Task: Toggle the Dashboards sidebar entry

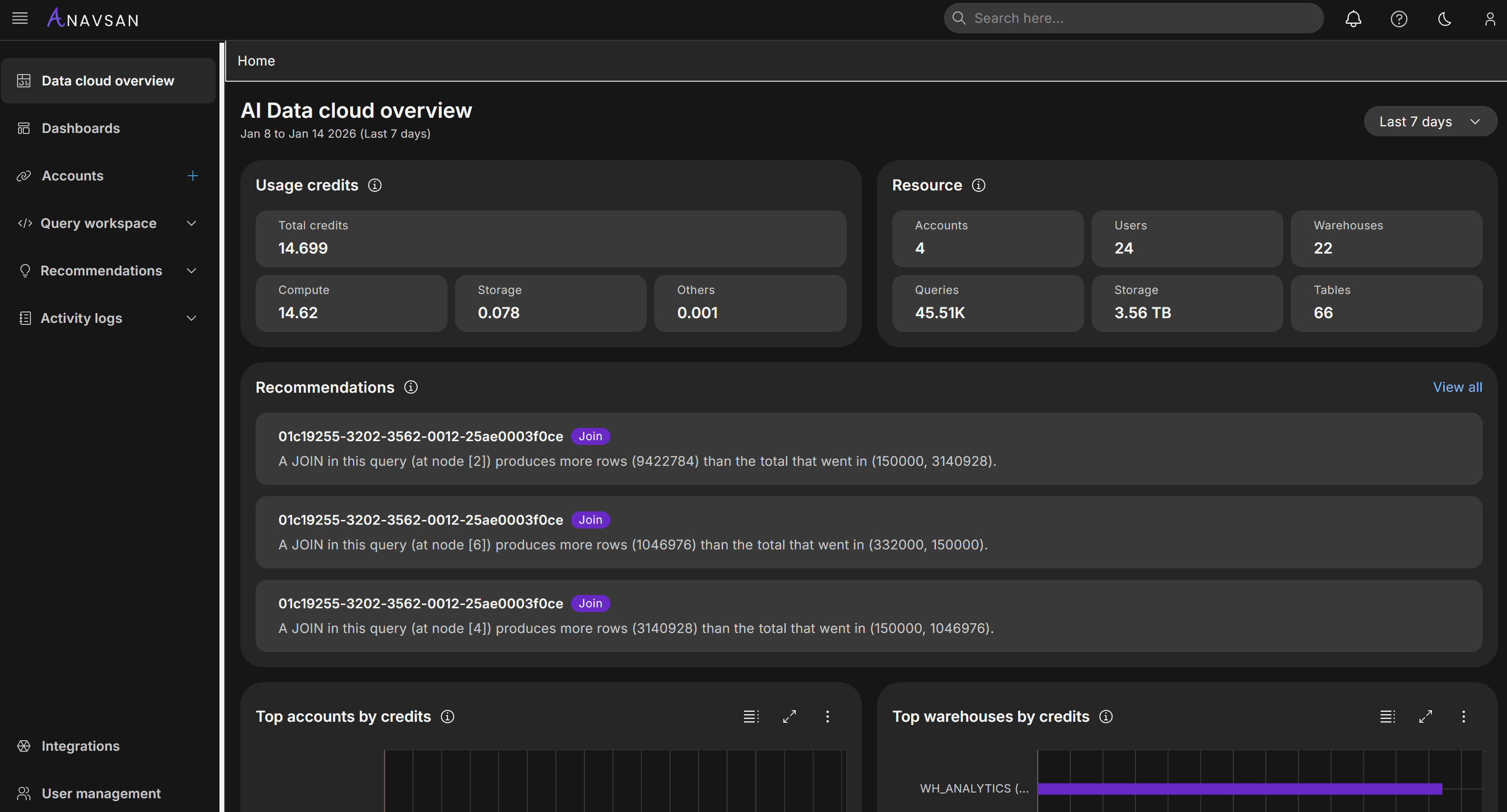Action: (x=81, y=128)
